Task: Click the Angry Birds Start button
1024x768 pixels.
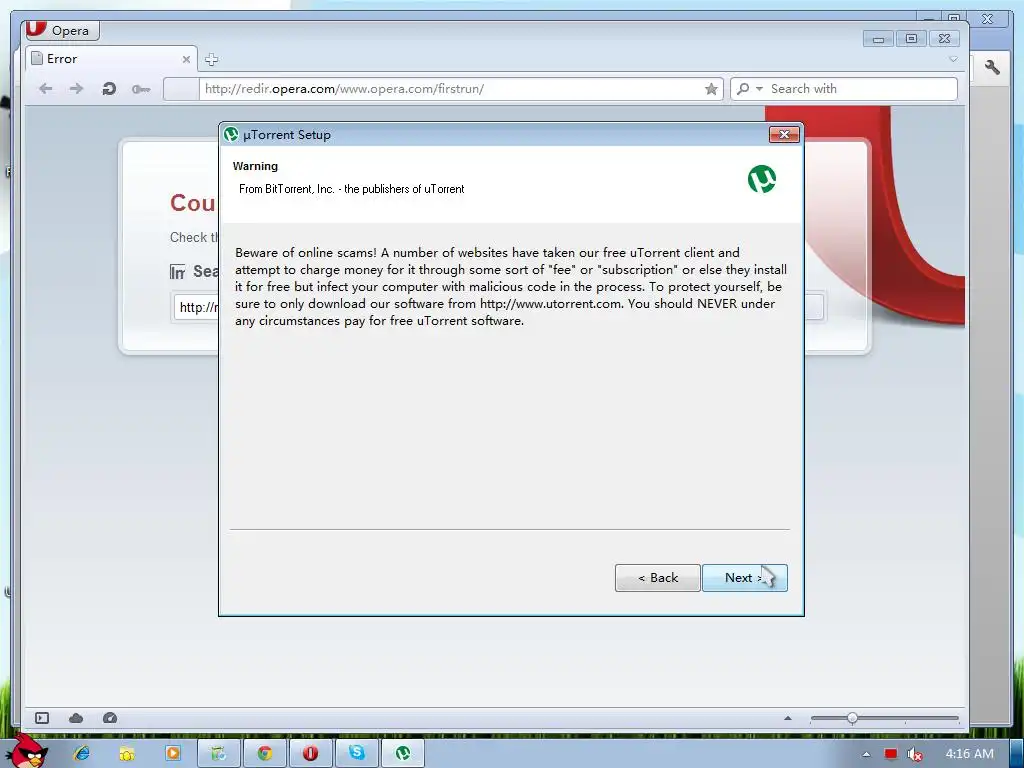Action: pos(26,751)
